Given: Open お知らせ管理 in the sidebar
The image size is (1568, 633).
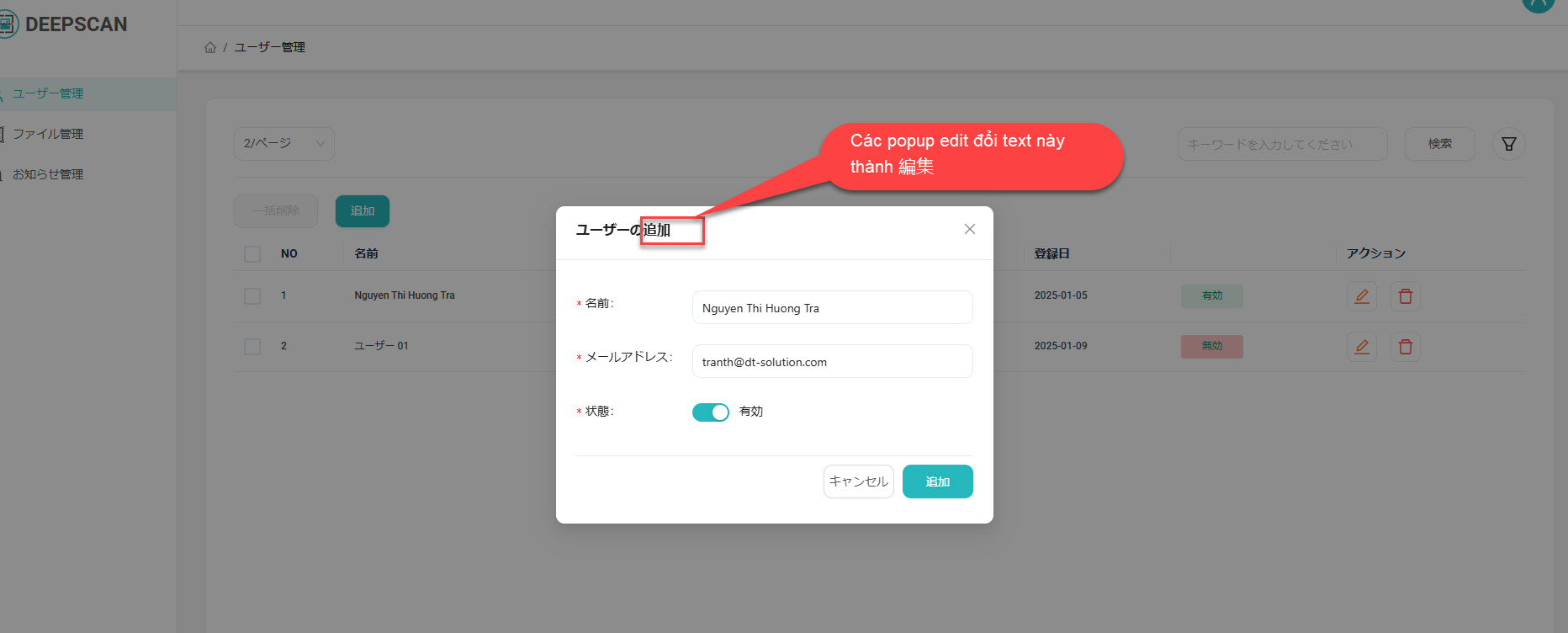Looking at the screenshot, I should pyautogui.click(x=48, y=174).
